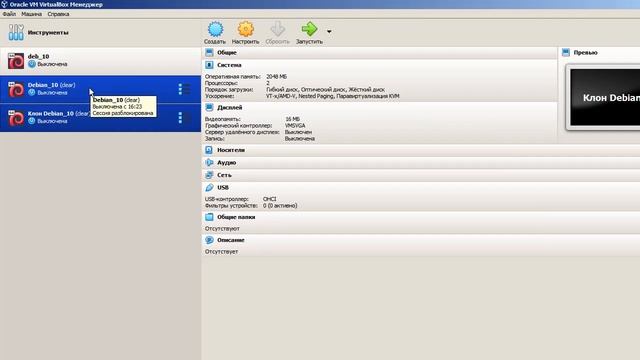
Task: Open the Аудио settings header link
Action: 227,162
